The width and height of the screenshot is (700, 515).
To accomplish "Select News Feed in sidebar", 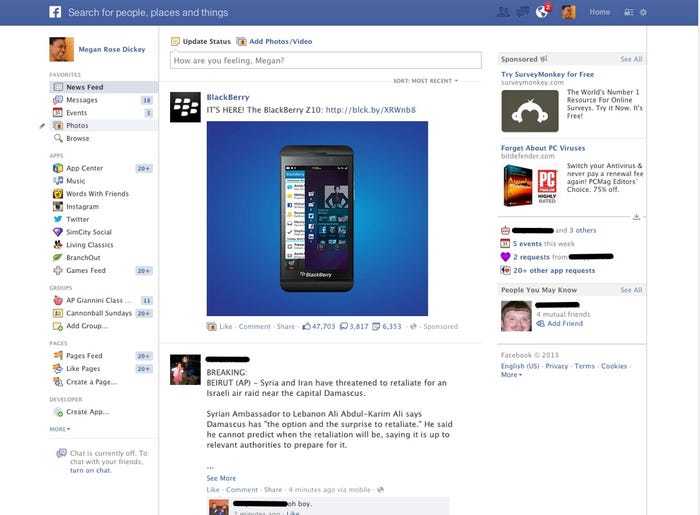I will 104,87.
